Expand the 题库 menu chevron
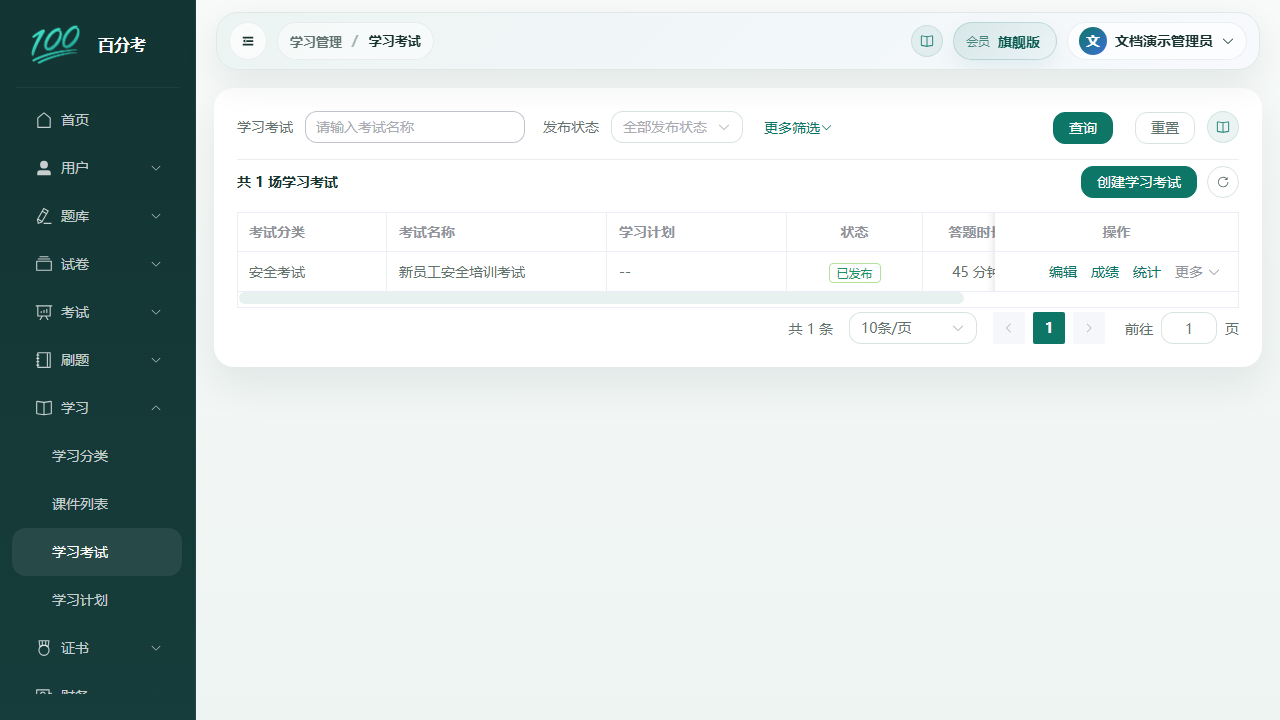1280x720 pixels. [x=156, y=216]
